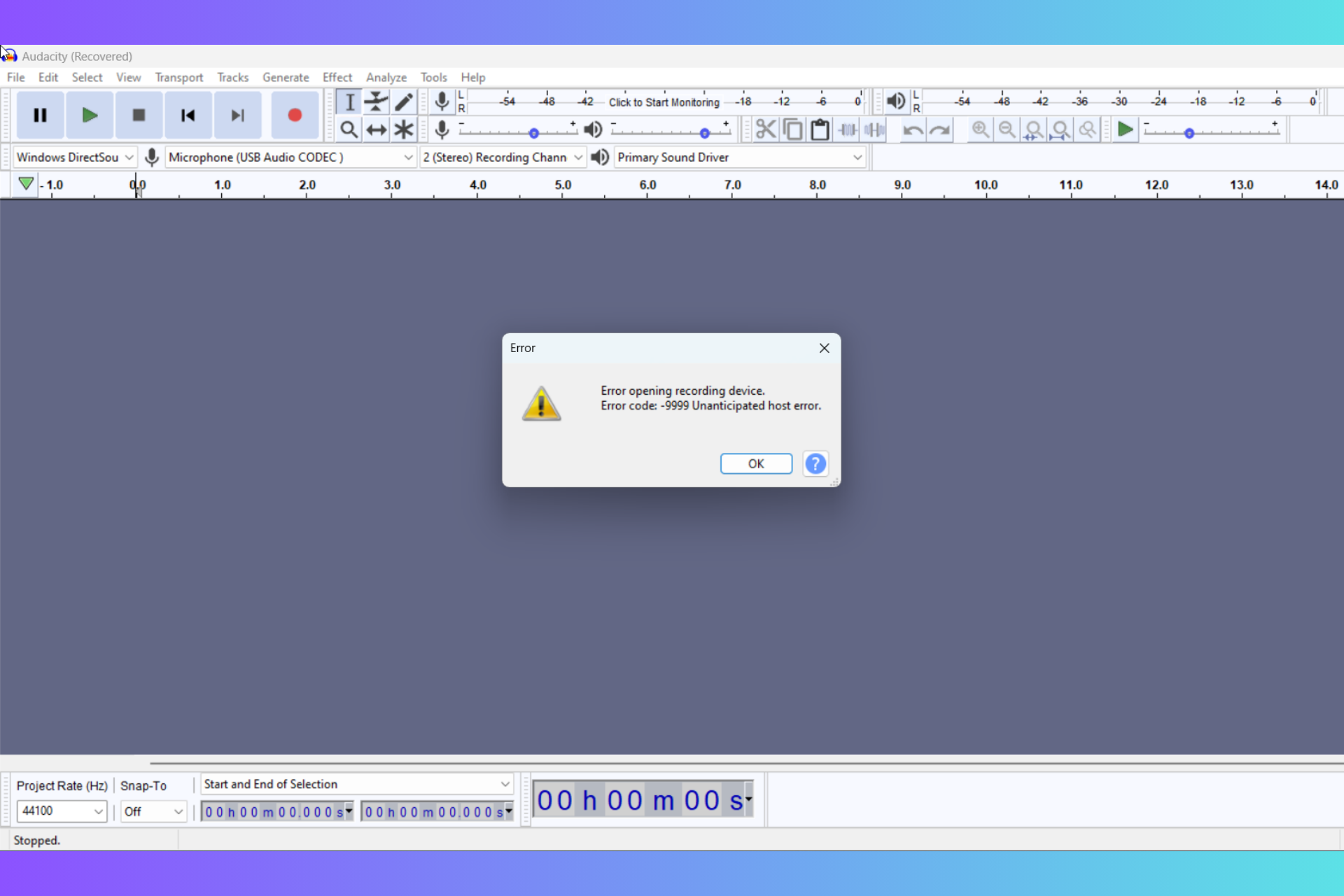Click the recording volume slider handle
Screen dimensions: 1344x896
[533, 133]
